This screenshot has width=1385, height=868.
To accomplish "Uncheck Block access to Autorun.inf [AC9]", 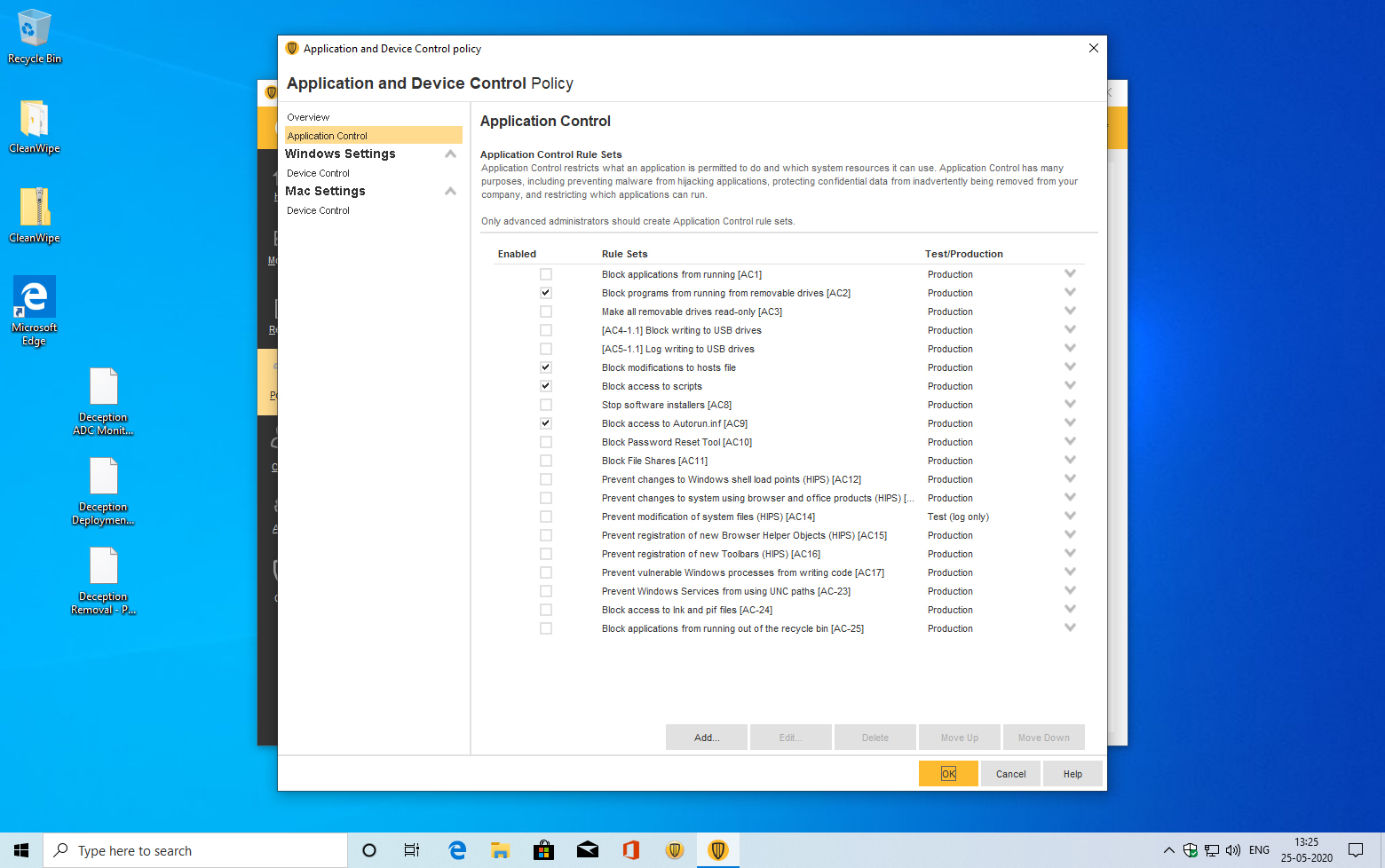I will point(546,423).
